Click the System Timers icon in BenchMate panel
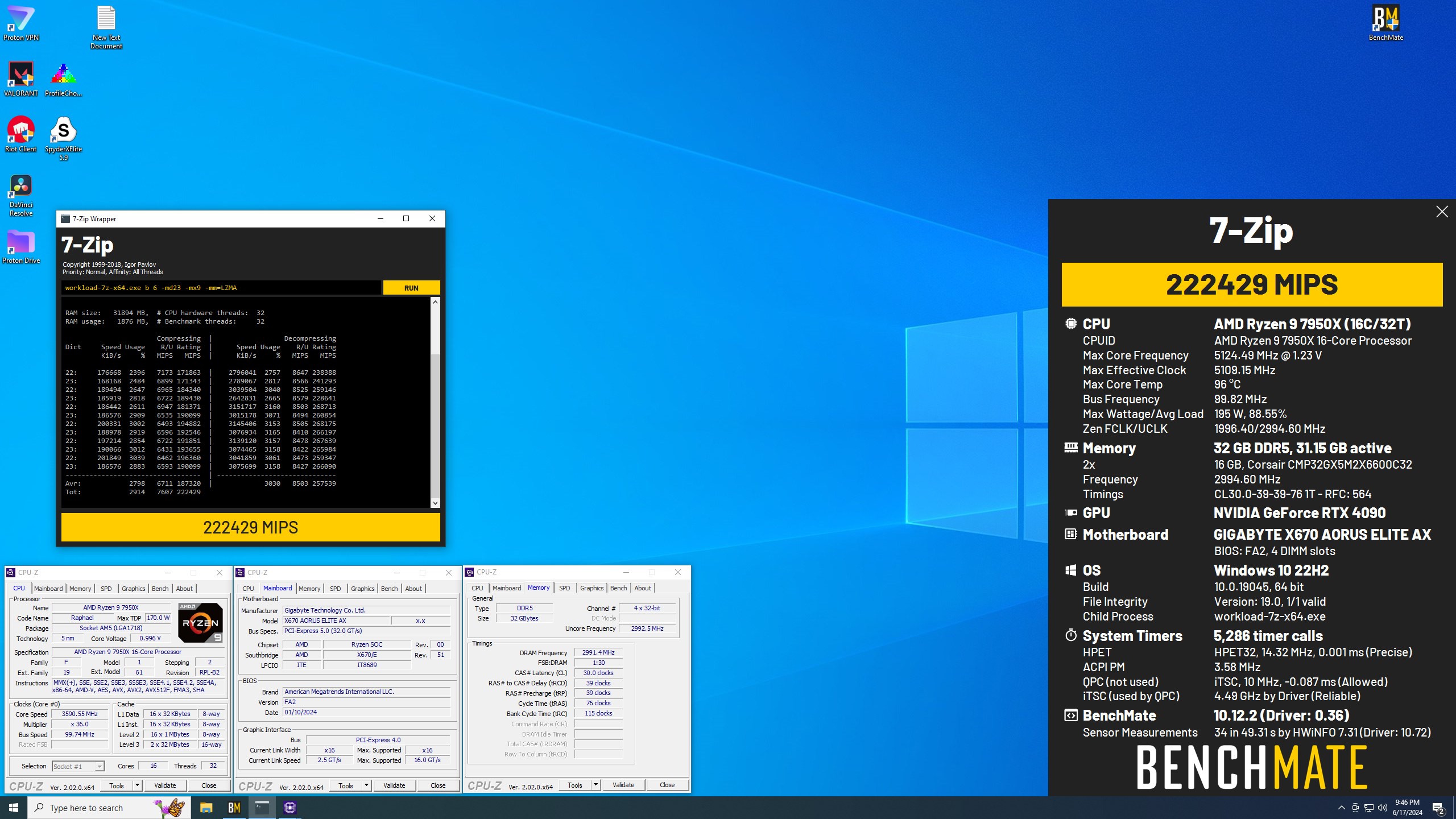The image size is (1456, 819). tap(1070, 635)
